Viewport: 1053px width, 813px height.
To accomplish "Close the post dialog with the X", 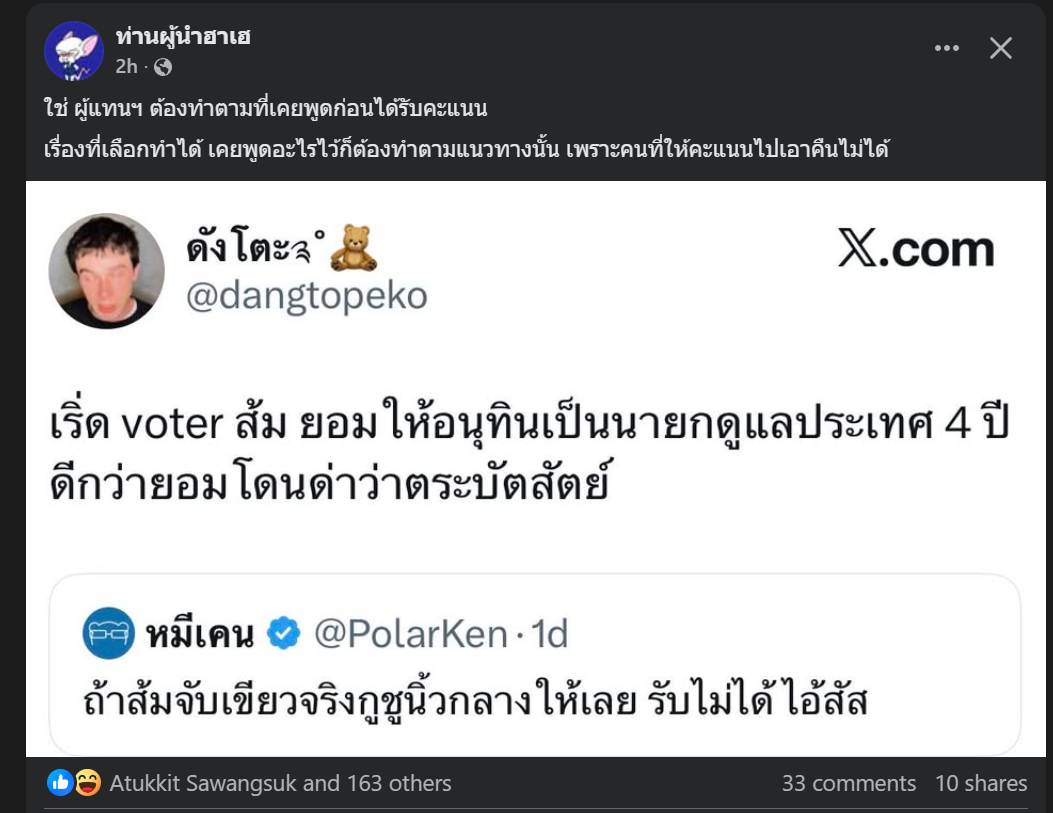I will click(x=1001, y=48).
